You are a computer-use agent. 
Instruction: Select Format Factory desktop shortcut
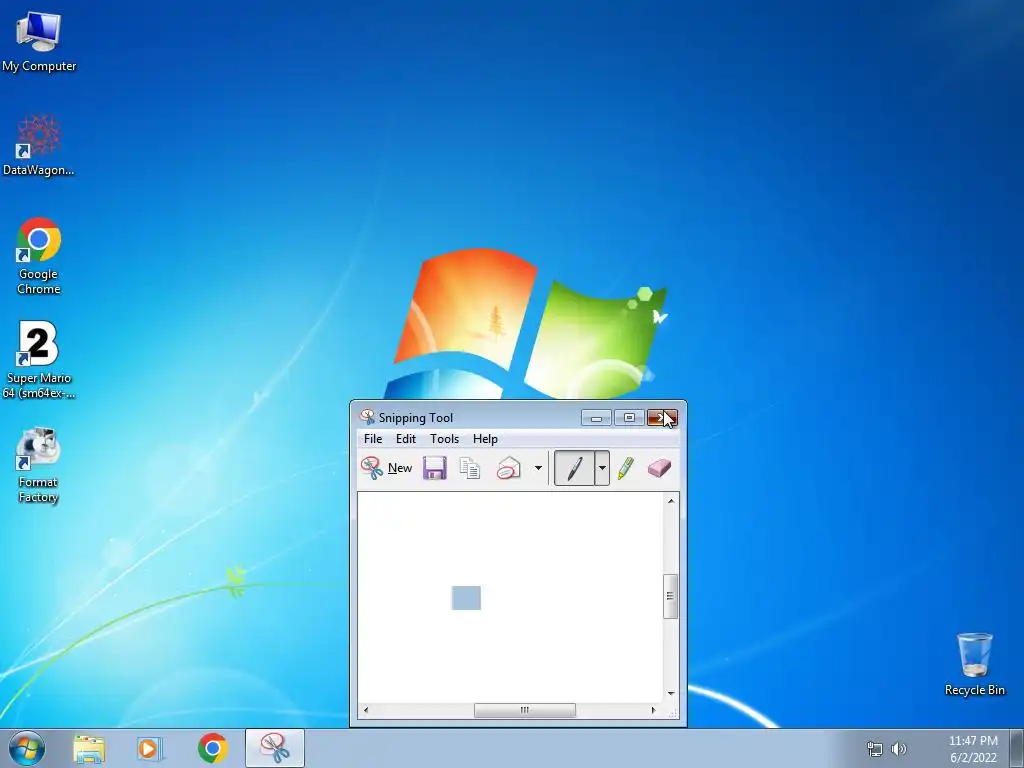pos(39,465)
